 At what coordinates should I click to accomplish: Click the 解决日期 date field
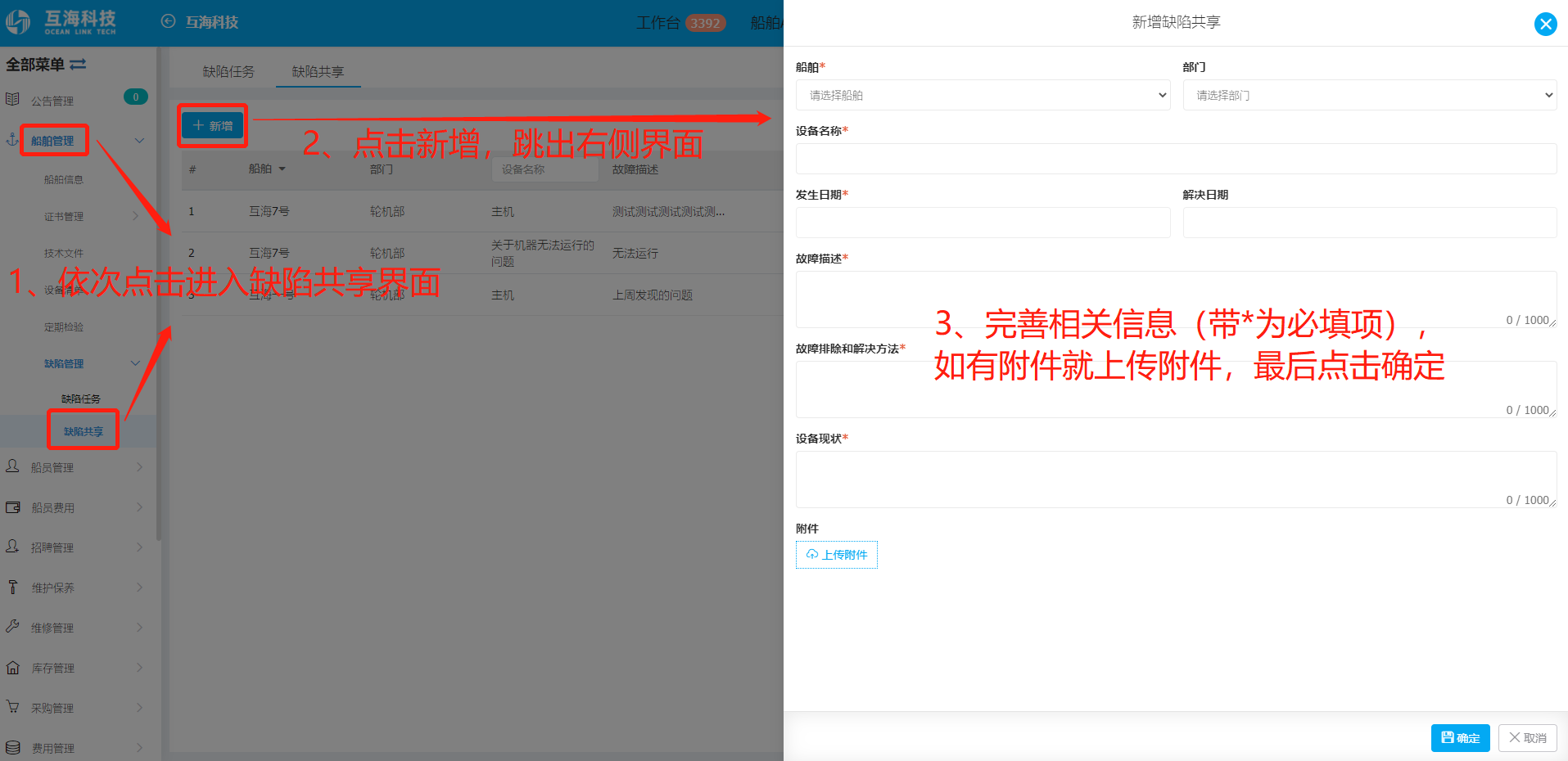1370,223
